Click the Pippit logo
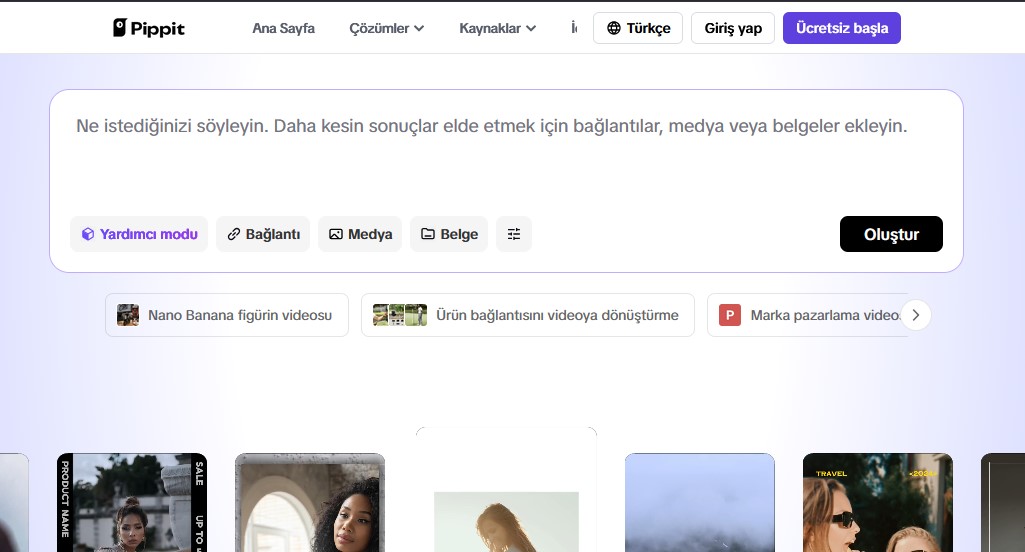 (149, 28)
